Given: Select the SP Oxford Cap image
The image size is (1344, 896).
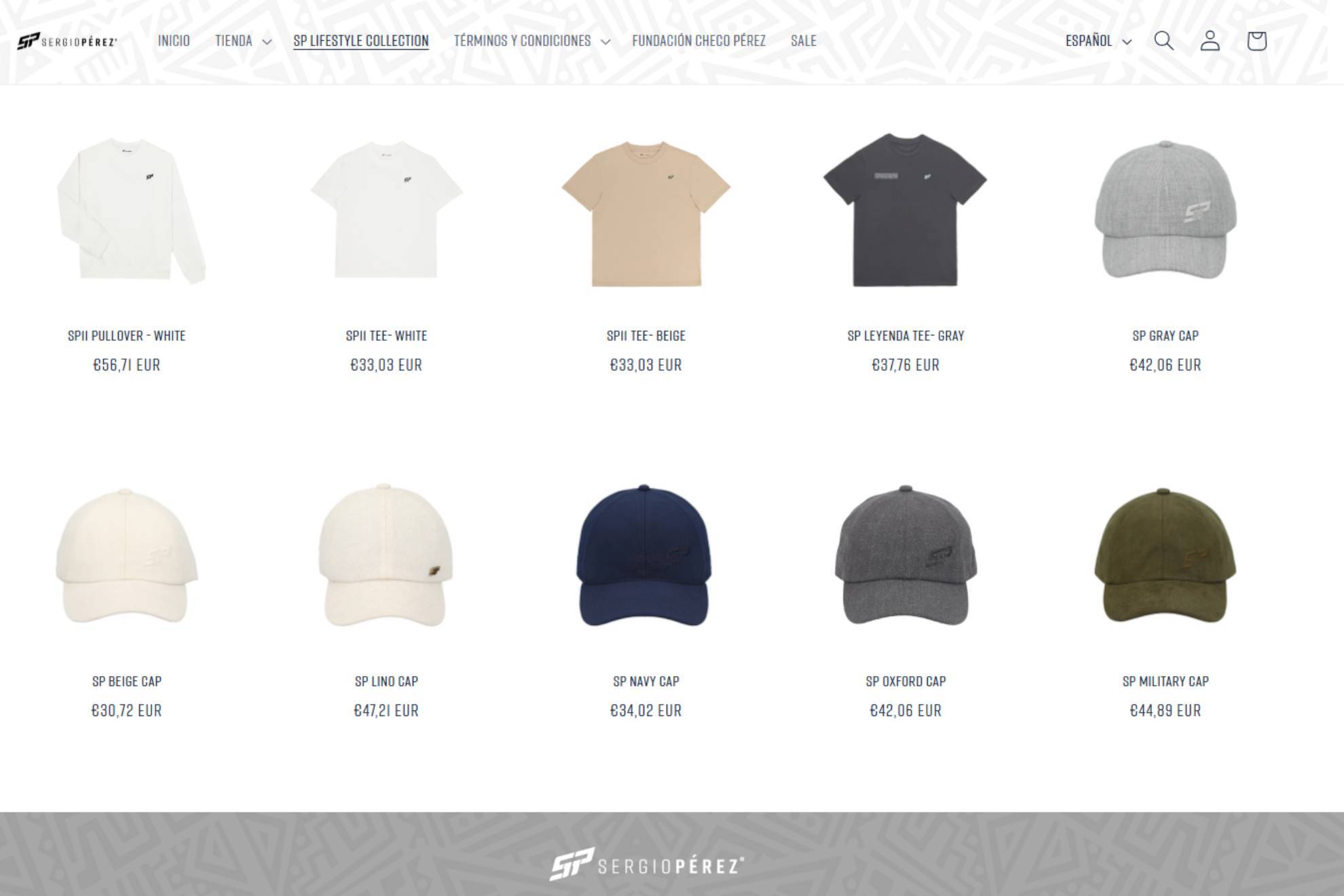Looking at the screenshot, I should 906,555.
